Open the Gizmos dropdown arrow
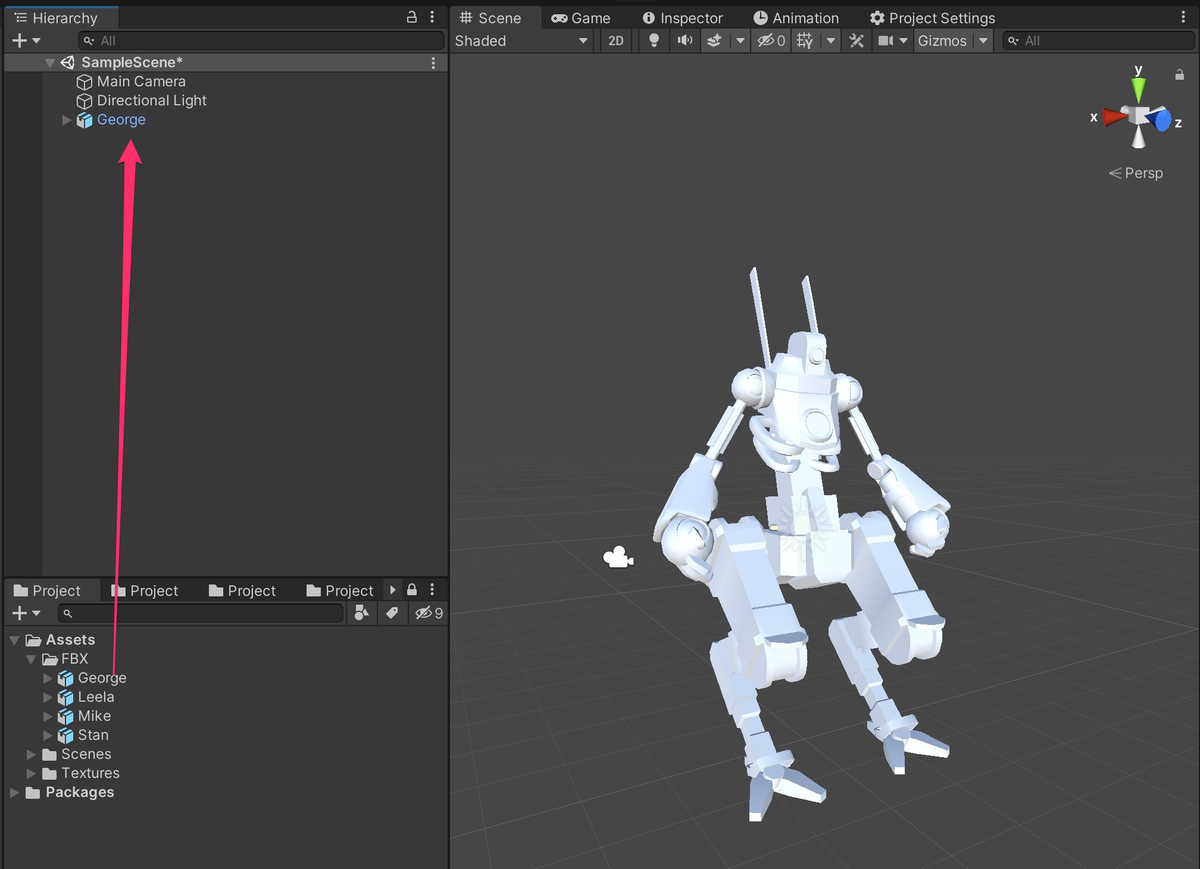 [x=984, y=41]
